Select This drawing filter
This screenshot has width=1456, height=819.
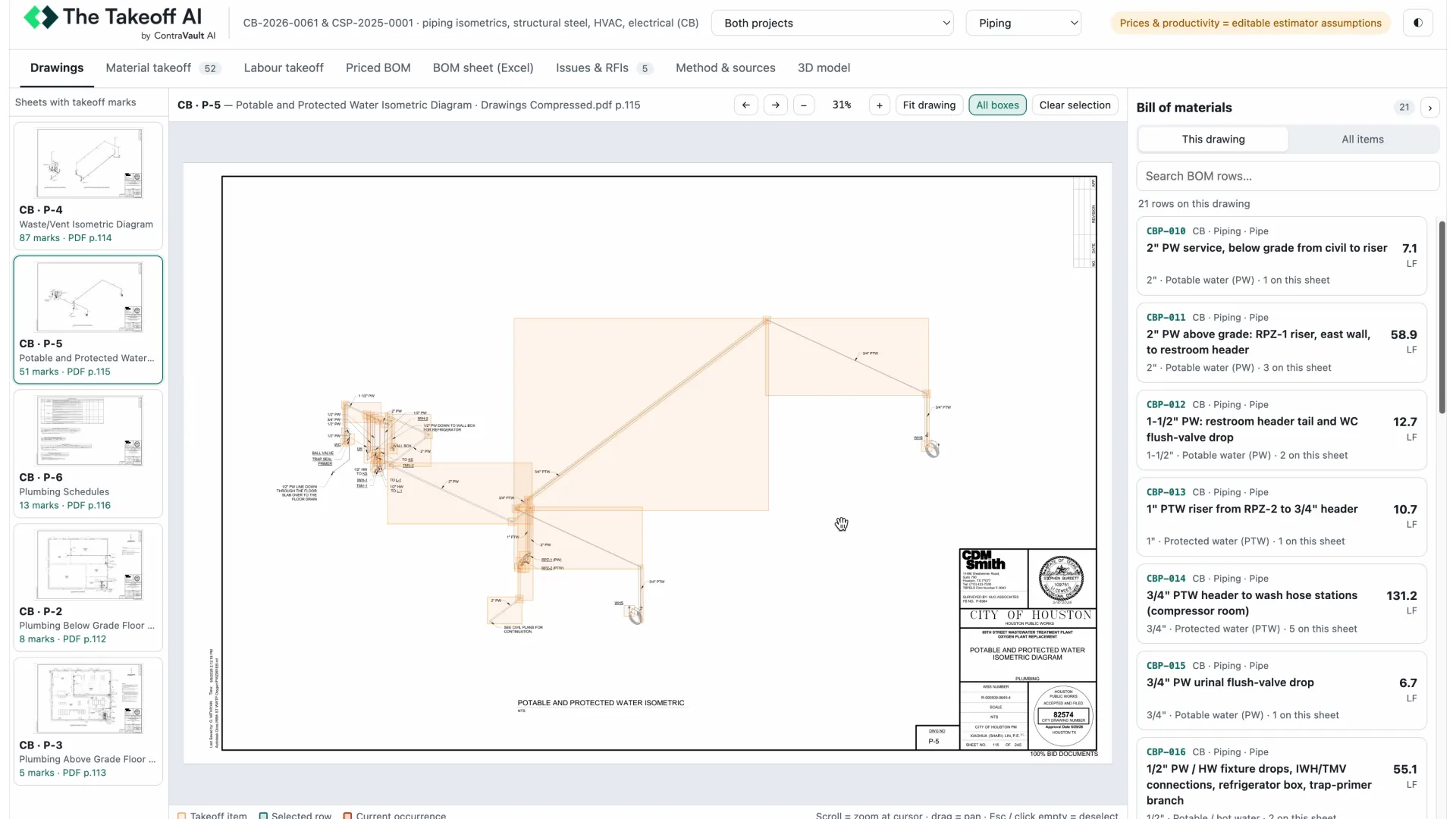coord(1213,139)
